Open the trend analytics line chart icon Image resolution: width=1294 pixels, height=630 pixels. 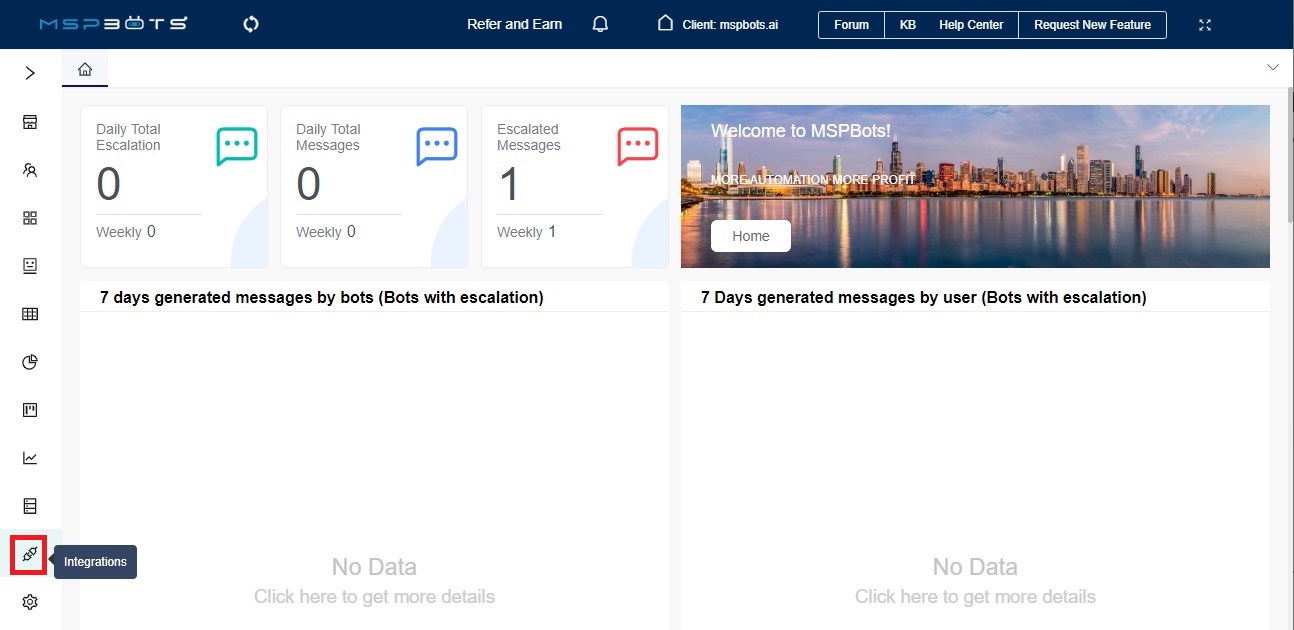29,458
